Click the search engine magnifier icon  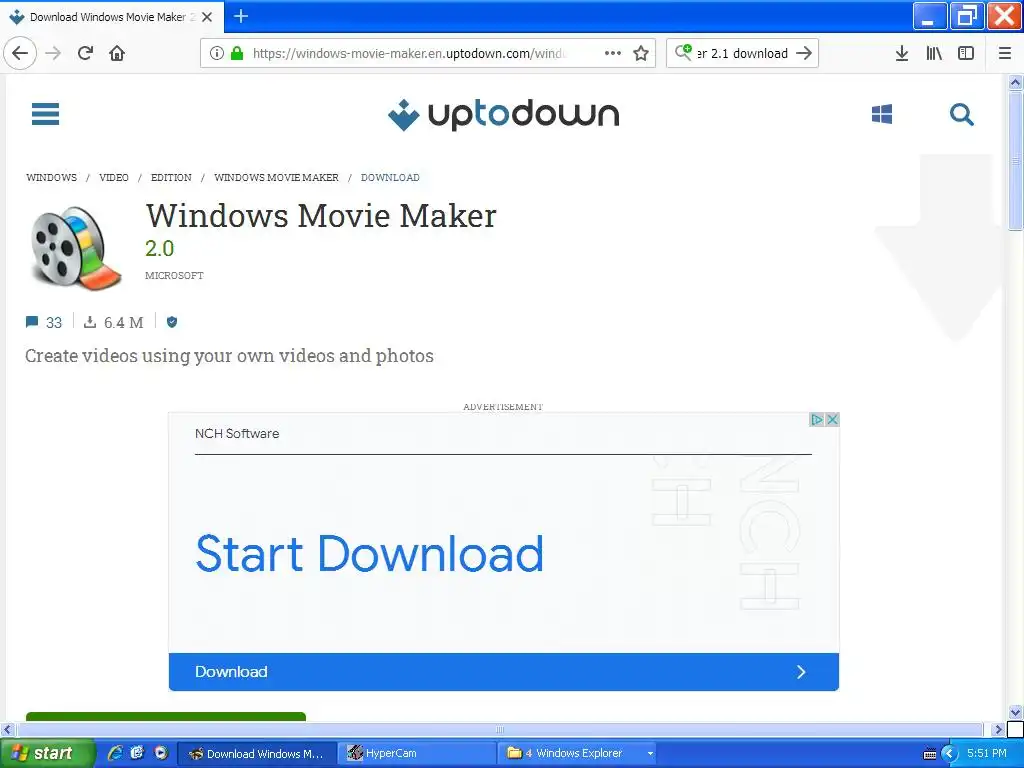click(683, 52)
